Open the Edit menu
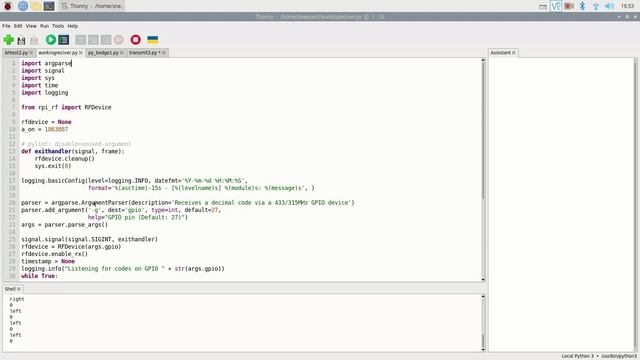The height and width of the screenshot is (360, 640). coord(18,26)
